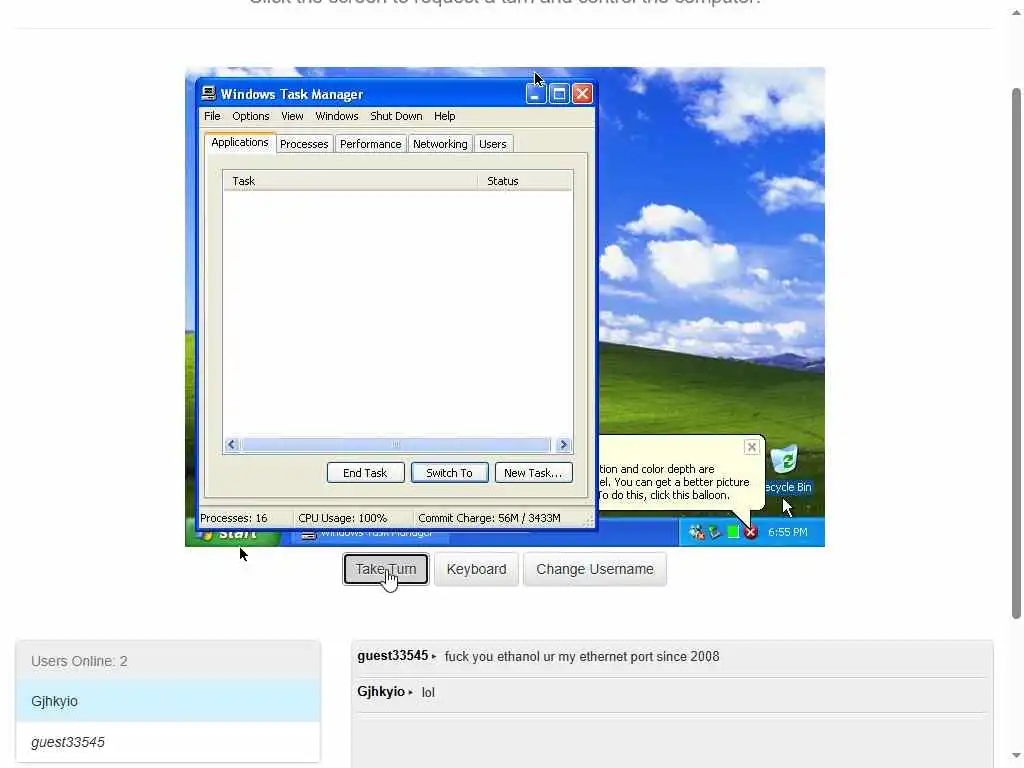1024x768 pixels.
Task: Switch to the Performance tab
Action: pyautogui.click(x=370, y=144)
